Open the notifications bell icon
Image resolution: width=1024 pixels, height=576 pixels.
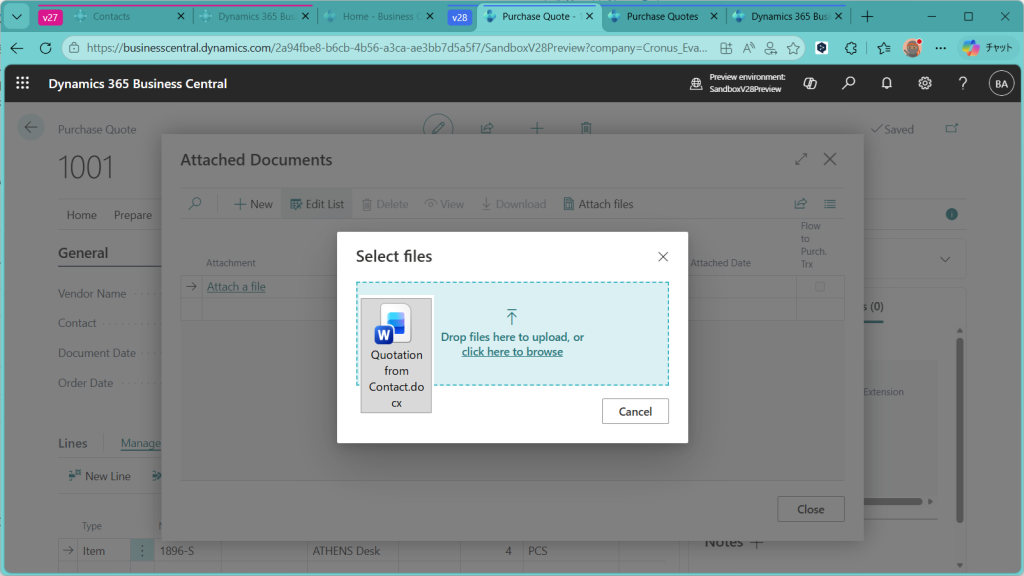[x=886, y=84]
